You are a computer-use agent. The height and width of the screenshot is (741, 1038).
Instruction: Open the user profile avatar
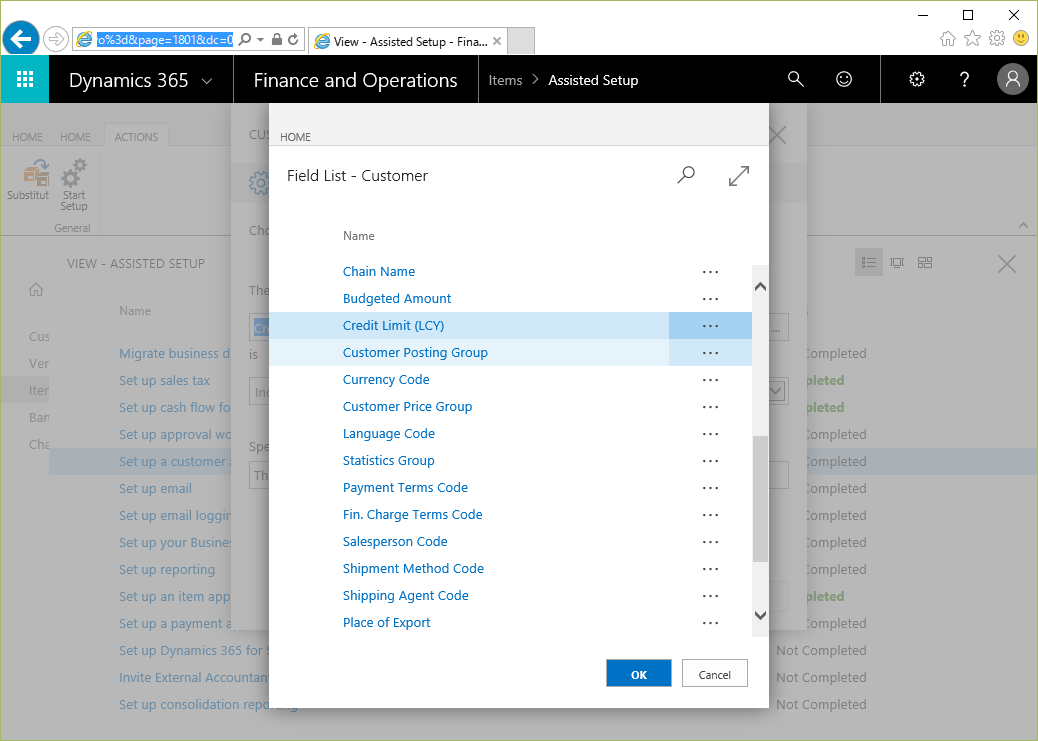click(x=1012, y=79)
